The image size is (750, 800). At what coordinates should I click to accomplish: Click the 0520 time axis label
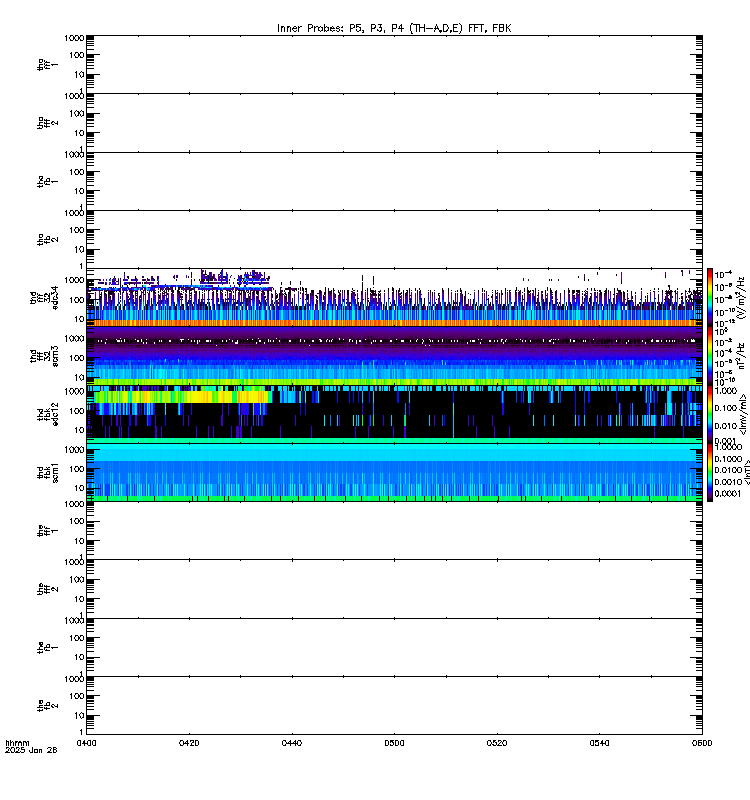point(496,743)
